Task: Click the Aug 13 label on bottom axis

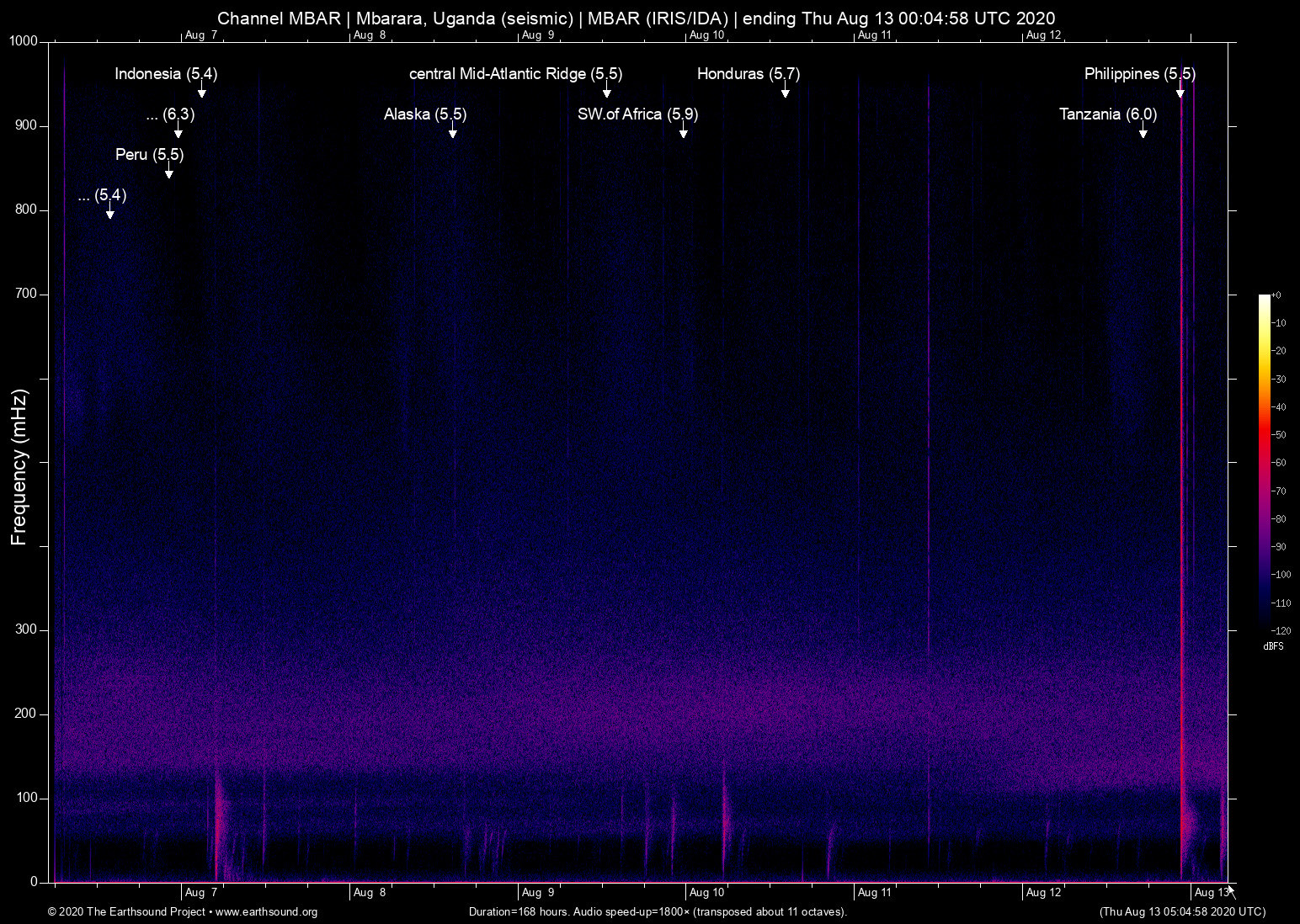Action: tap(1211, 893)
